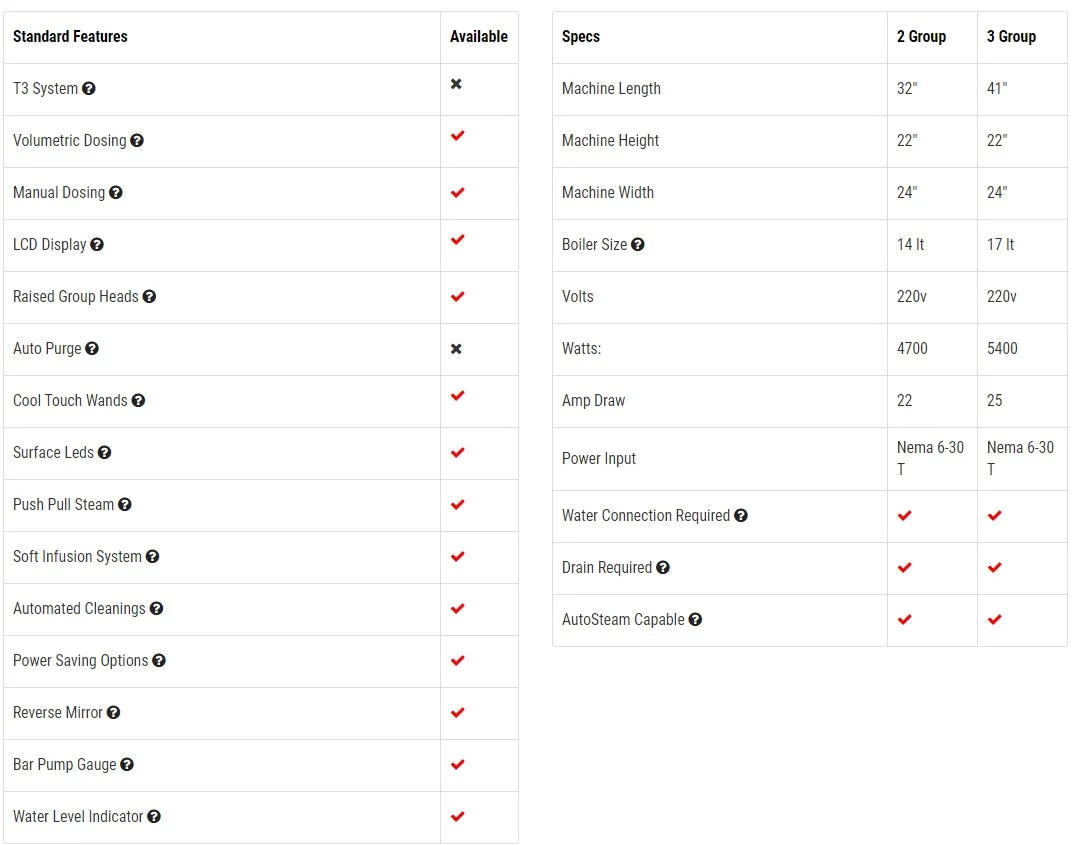Click Raised Group Heads help icon
1075x845 pixels.
pyautogui.click(x=149, y=297)
